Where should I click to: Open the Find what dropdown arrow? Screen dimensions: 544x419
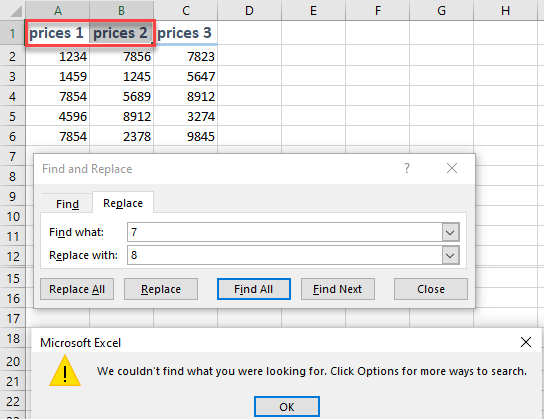pyautogui.click(x=450, y=232)
